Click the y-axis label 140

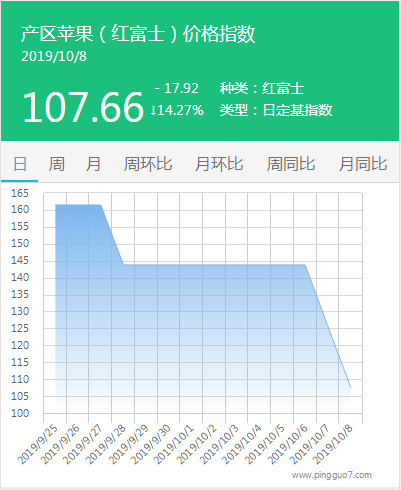[x=20, y=277]
